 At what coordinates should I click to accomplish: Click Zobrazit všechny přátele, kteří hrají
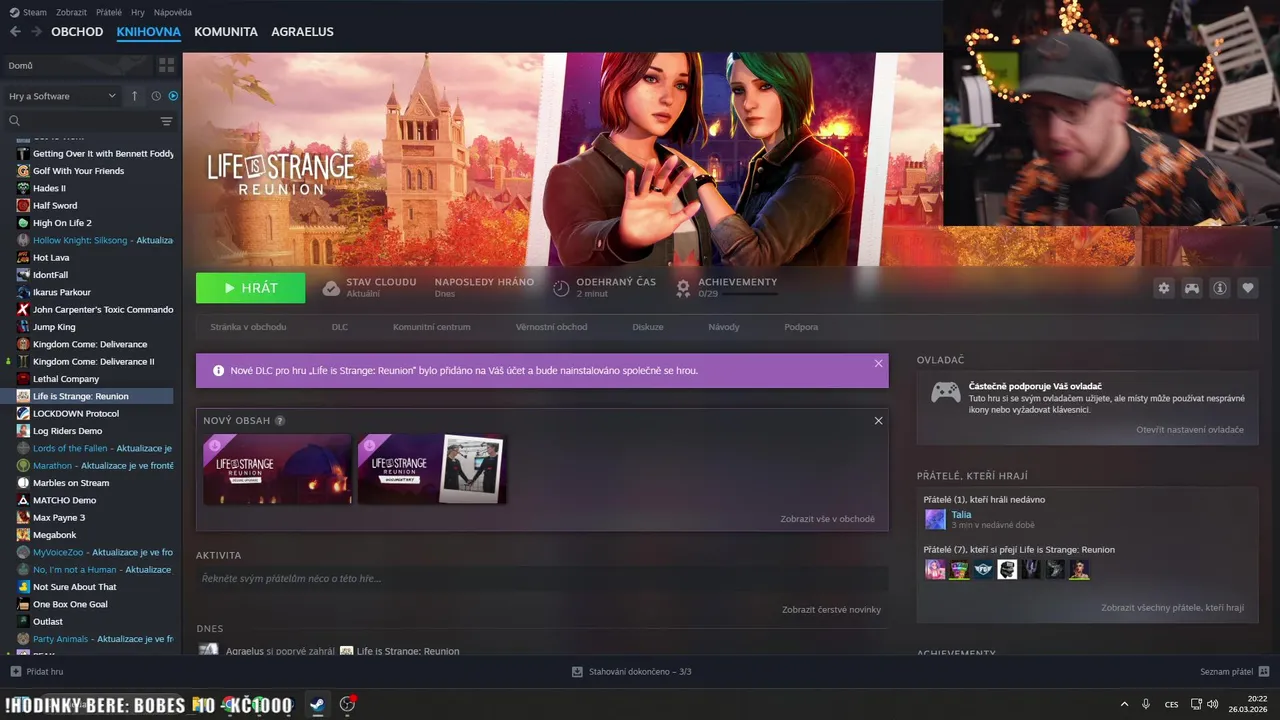[x=1173, y=607]
